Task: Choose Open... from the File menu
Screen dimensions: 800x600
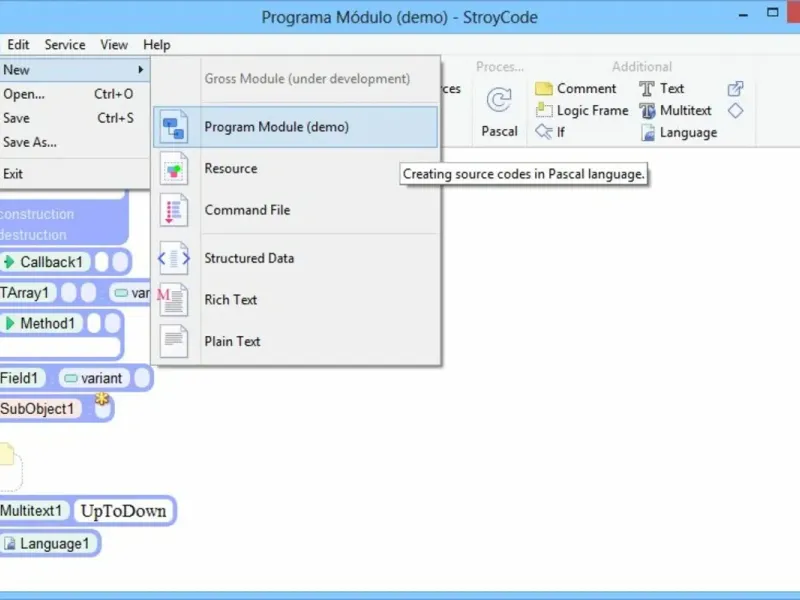Action: click(74, 94)
